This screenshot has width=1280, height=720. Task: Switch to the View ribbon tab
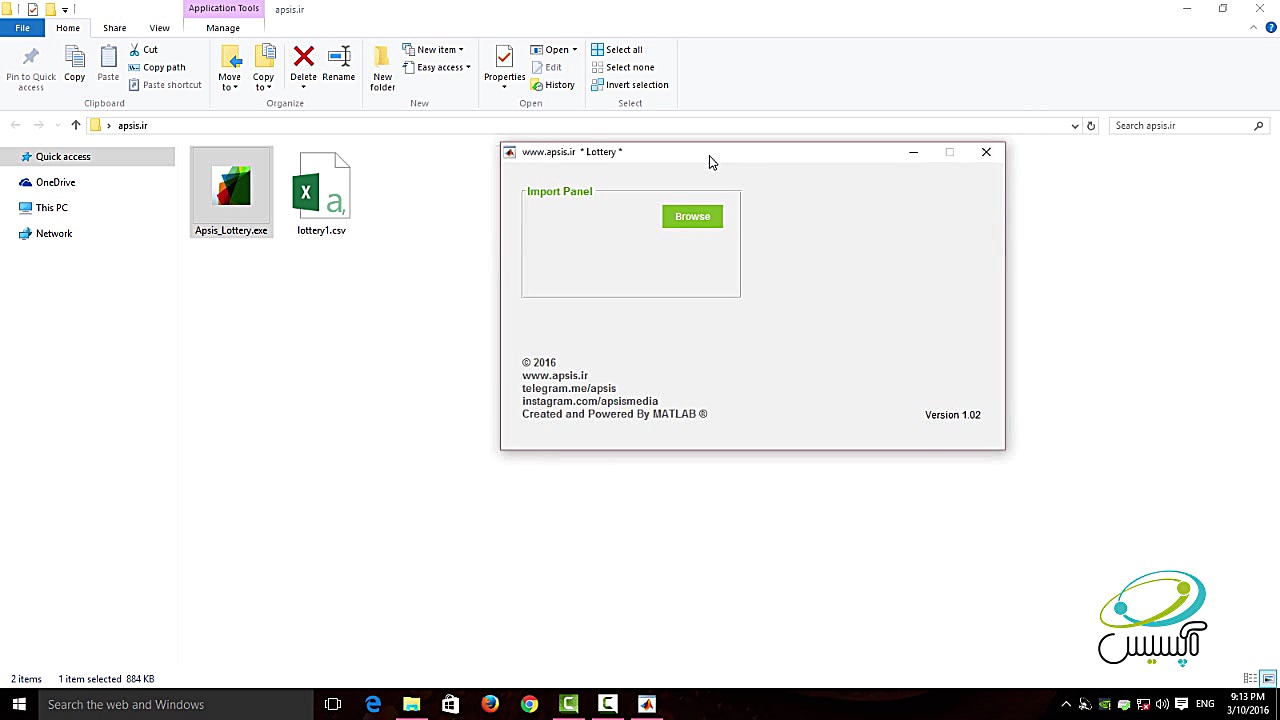[159, 28]
